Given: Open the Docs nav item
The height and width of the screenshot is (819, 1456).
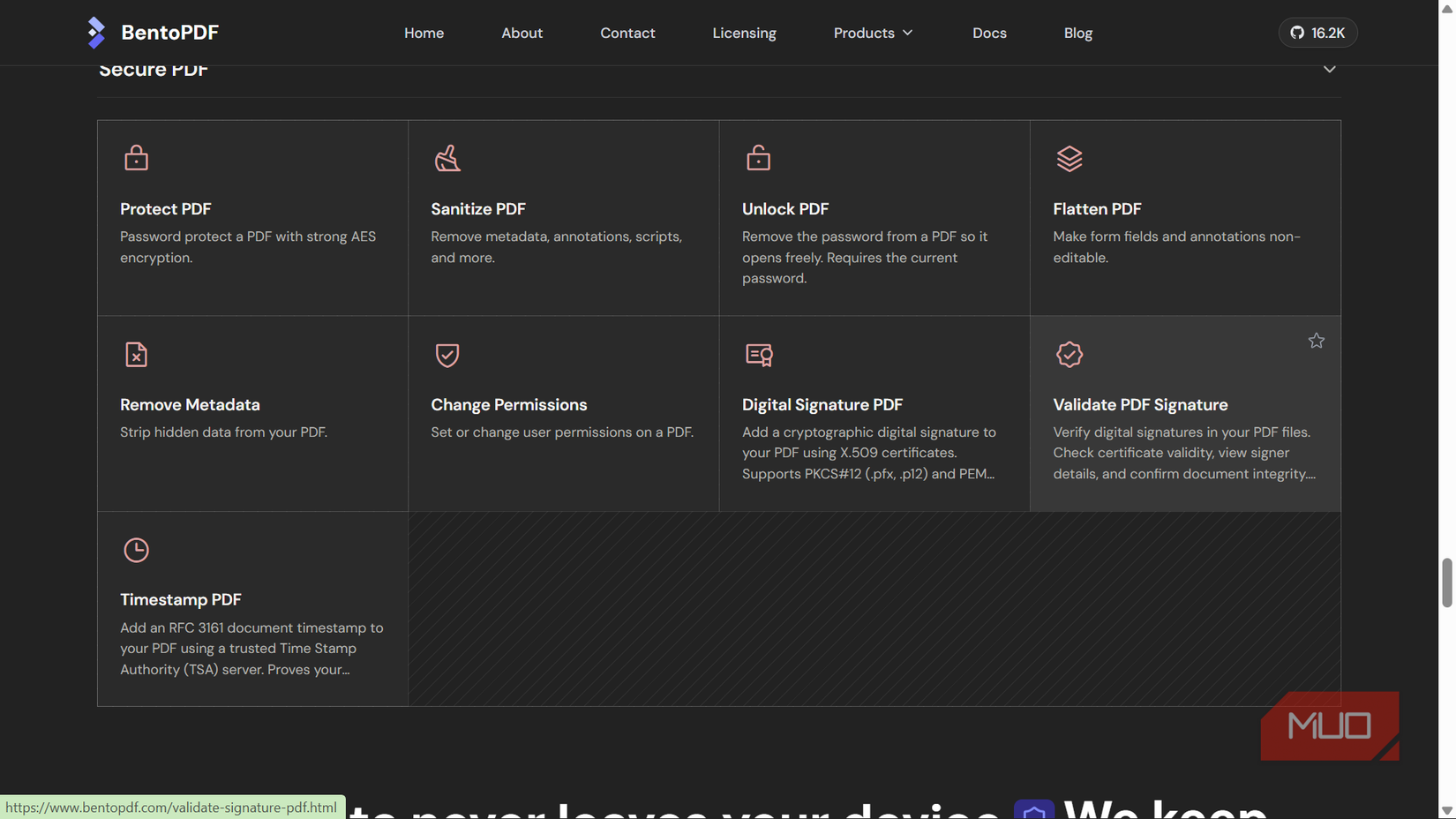Looking at the screenshot, I should point(989,33).
